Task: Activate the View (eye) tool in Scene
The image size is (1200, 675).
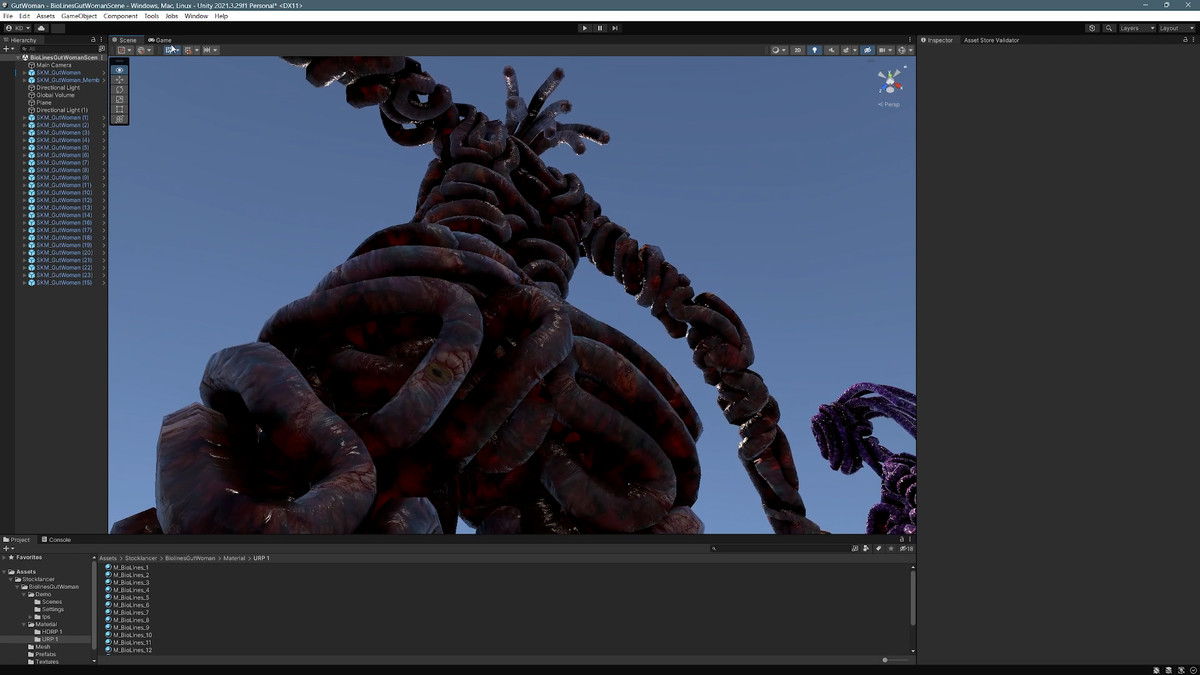Action: coord(120,70)
